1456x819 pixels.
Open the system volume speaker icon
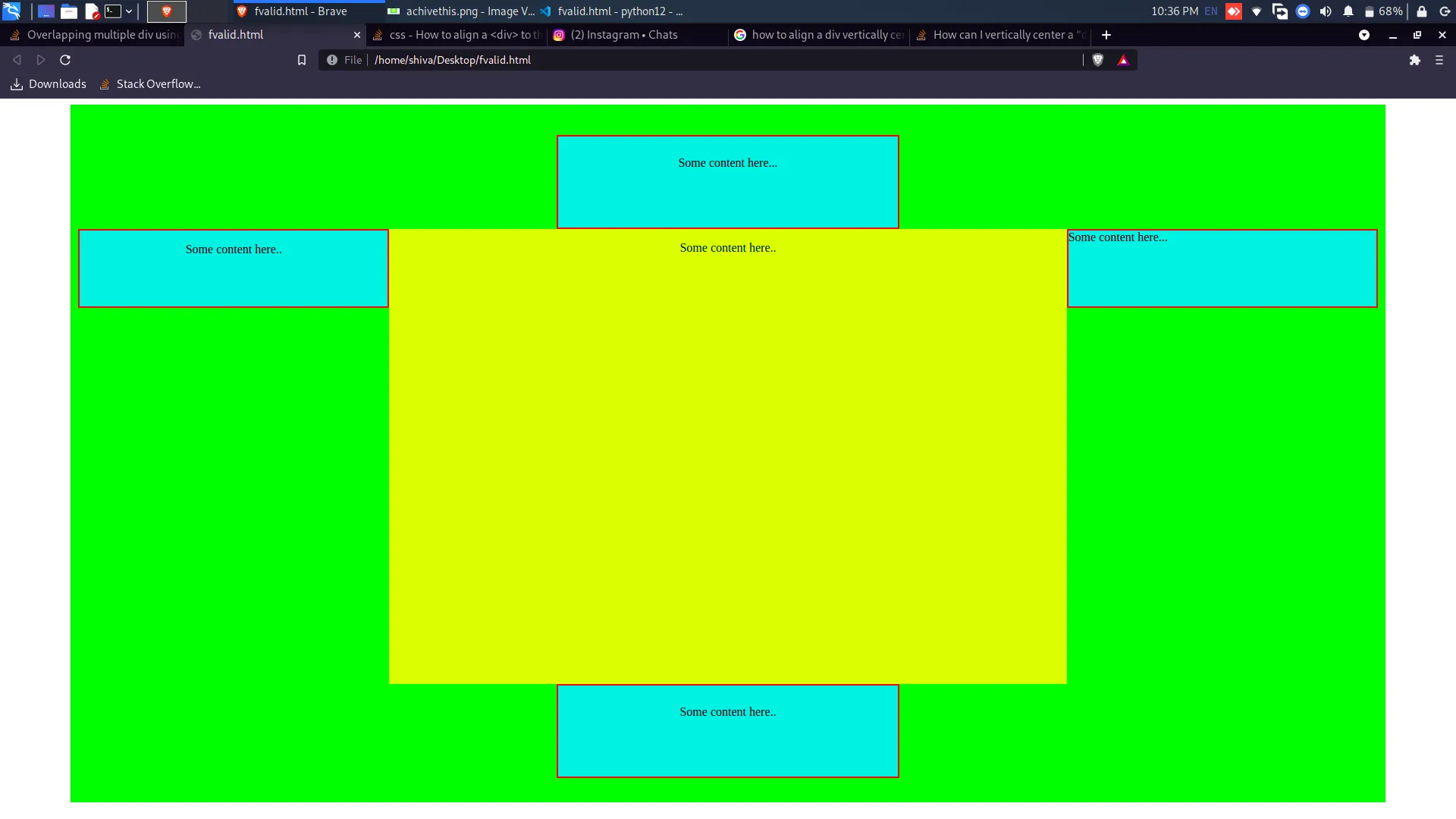1325,11
